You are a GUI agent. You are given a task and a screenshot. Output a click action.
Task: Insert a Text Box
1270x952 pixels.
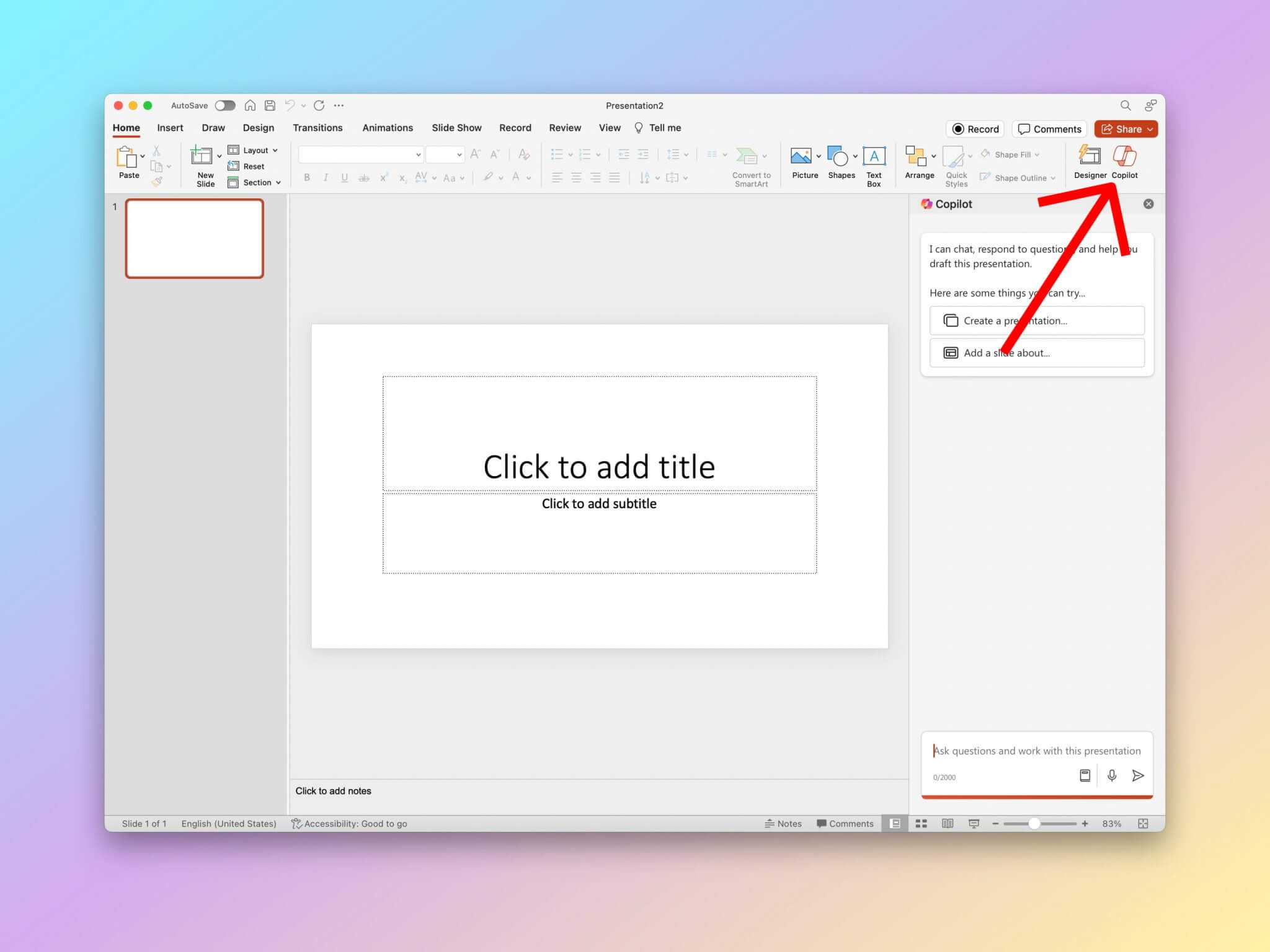[x=874, y=162]
